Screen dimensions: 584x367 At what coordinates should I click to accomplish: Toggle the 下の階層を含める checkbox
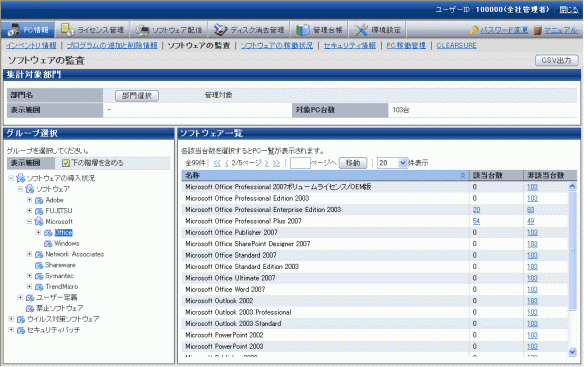(66, 163)
